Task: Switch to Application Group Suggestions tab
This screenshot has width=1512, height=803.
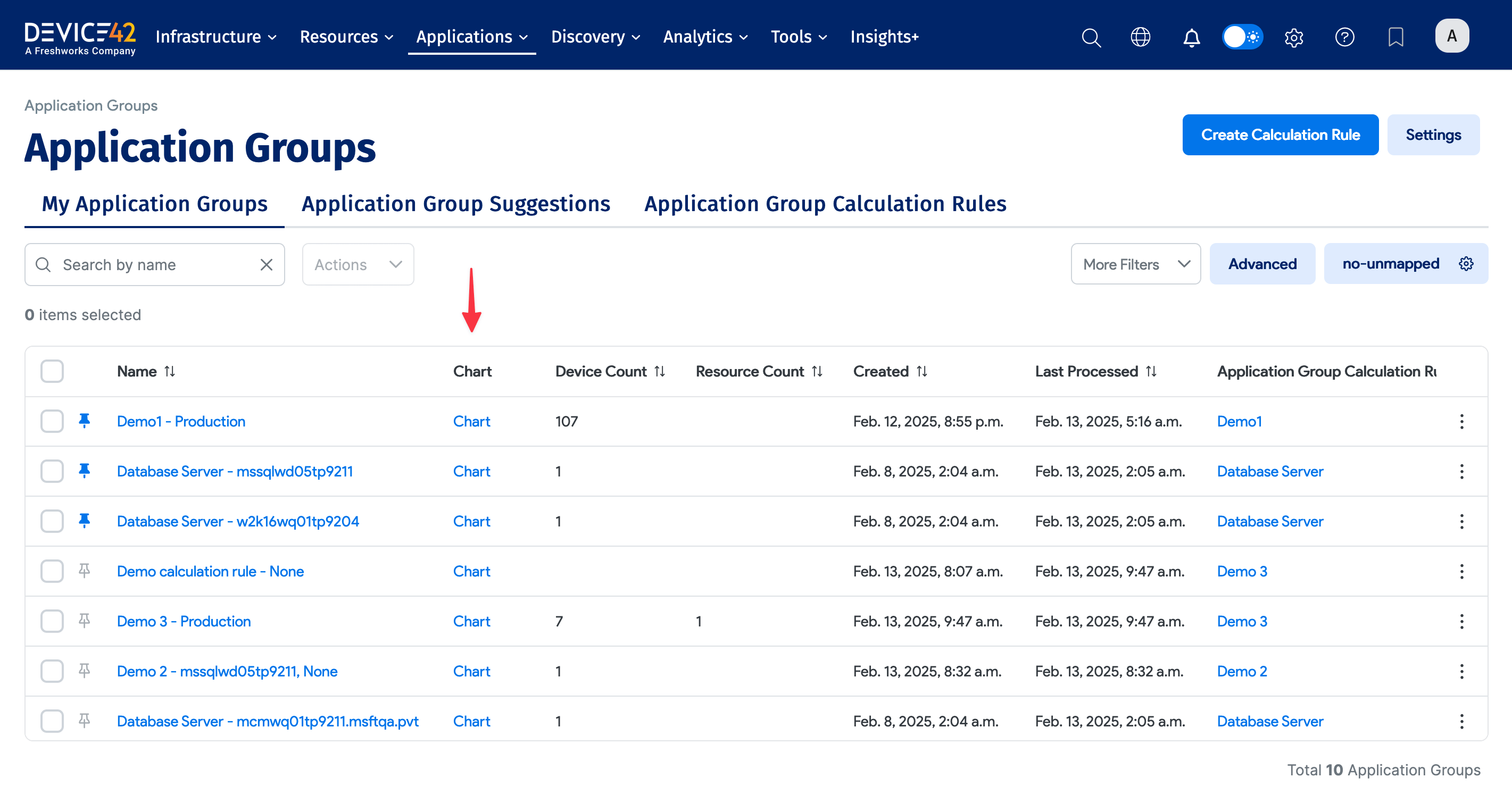Action: tap(455, 204)
